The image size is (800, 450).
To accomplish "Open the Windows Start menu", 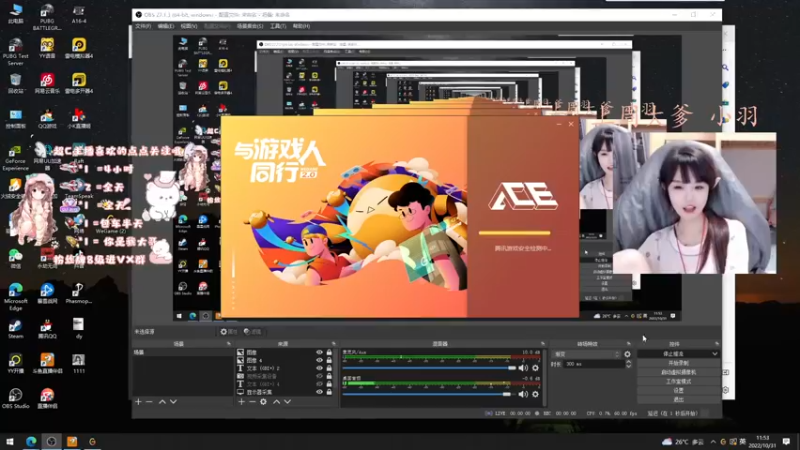I will [x=10, y=441].
